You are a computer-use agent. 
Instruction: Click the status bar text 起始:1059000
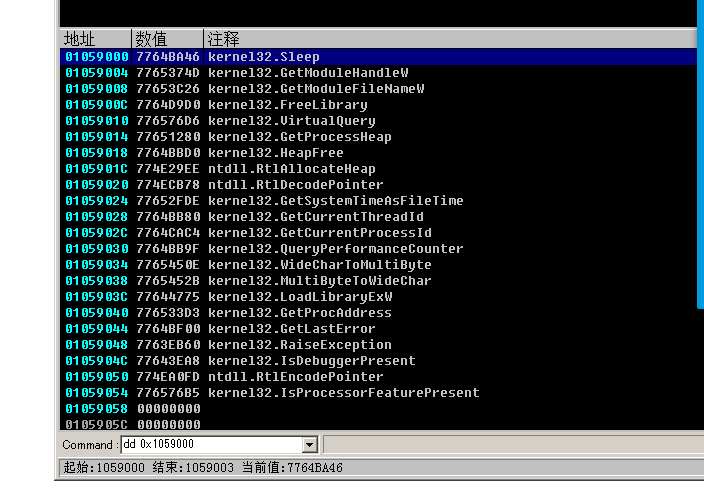point(104,468)
